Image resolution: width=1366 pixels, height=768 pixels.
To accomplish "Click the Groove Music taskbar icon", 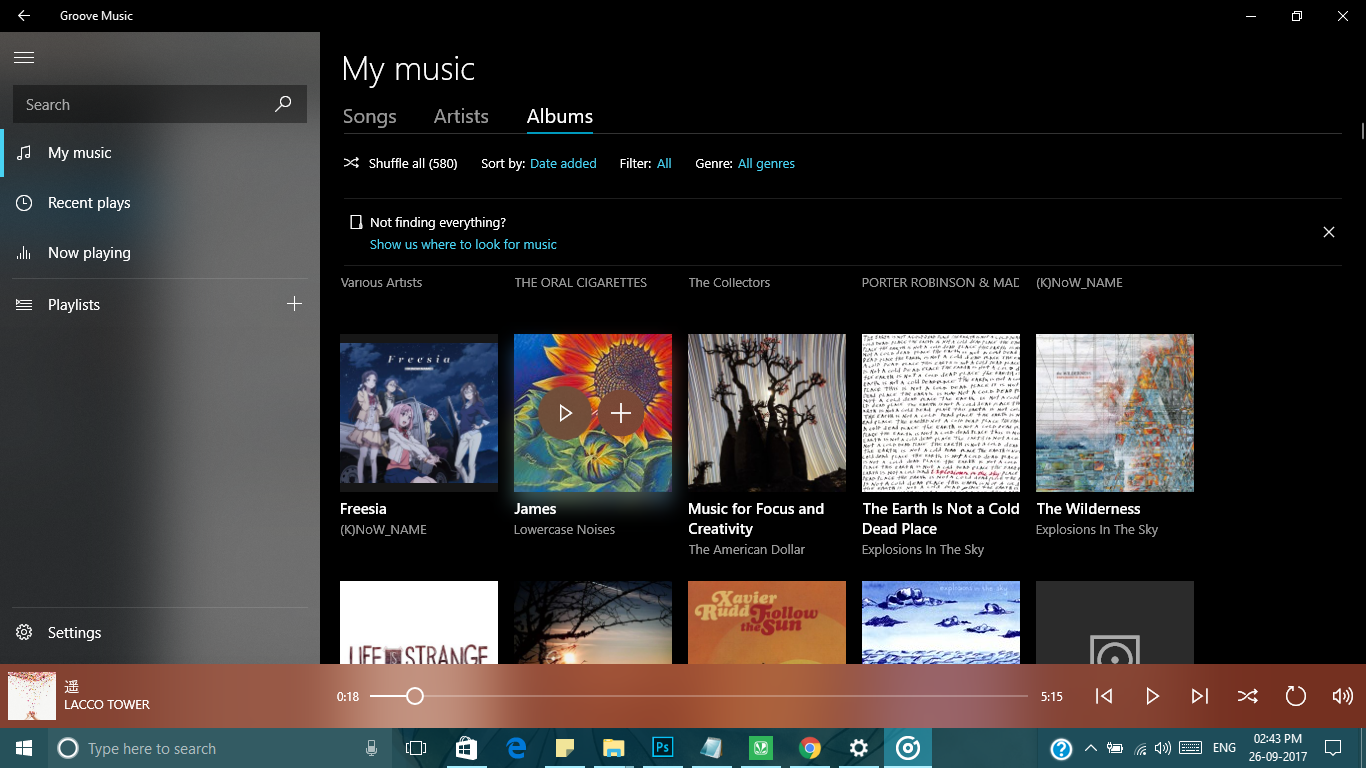I will tap(908, 748).
